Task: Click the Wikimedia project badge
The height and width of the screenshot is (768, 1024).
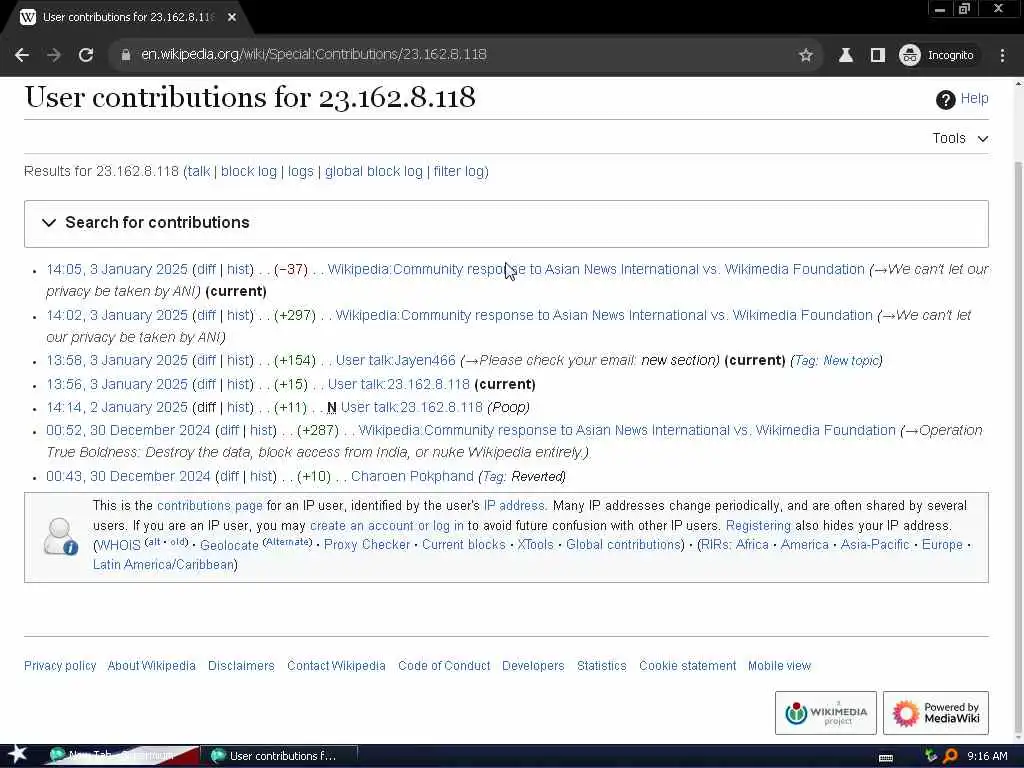Action: click(x=825, y=713)
